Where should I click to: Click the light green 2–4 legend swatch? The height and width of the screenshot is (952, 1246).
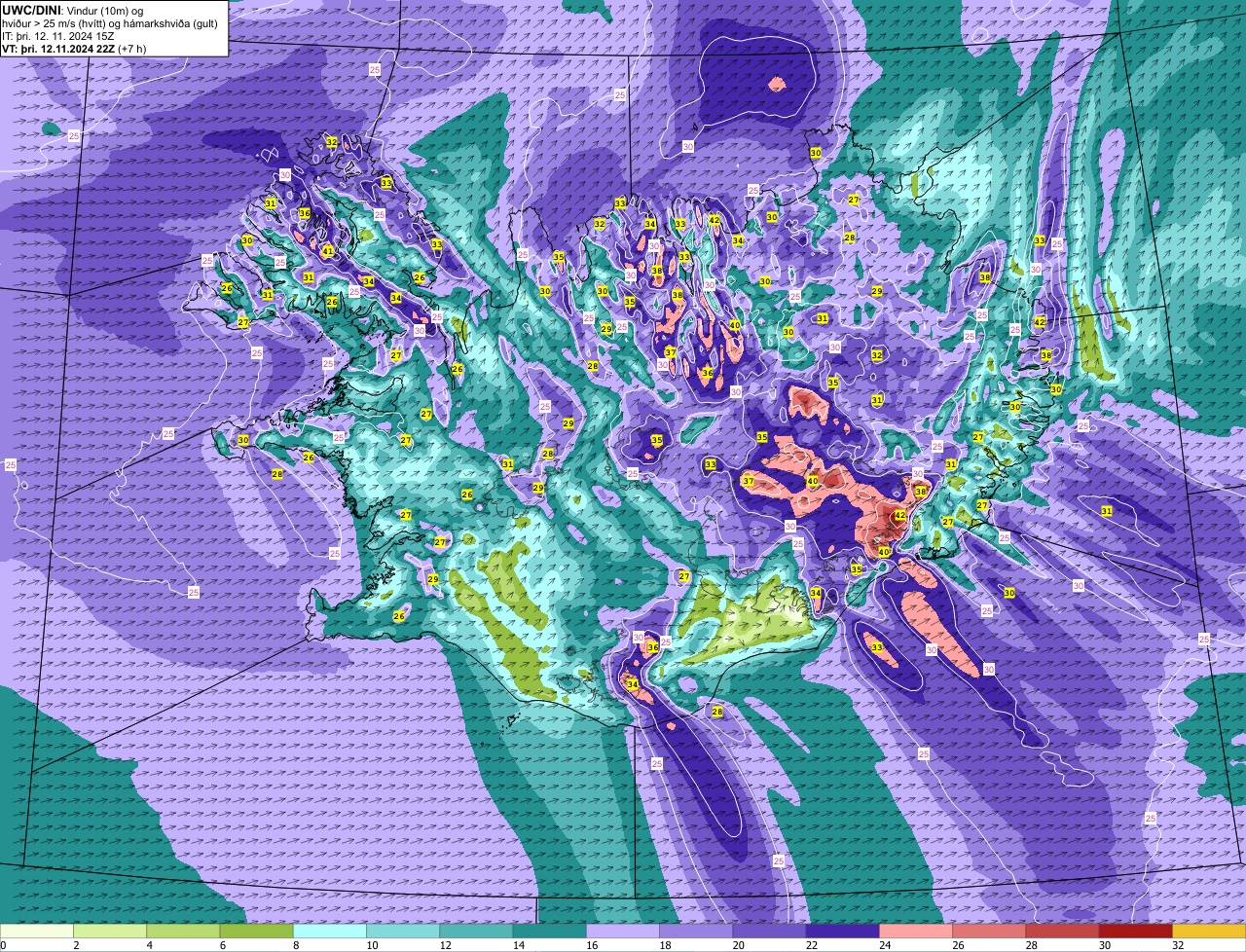click(110, 932)
